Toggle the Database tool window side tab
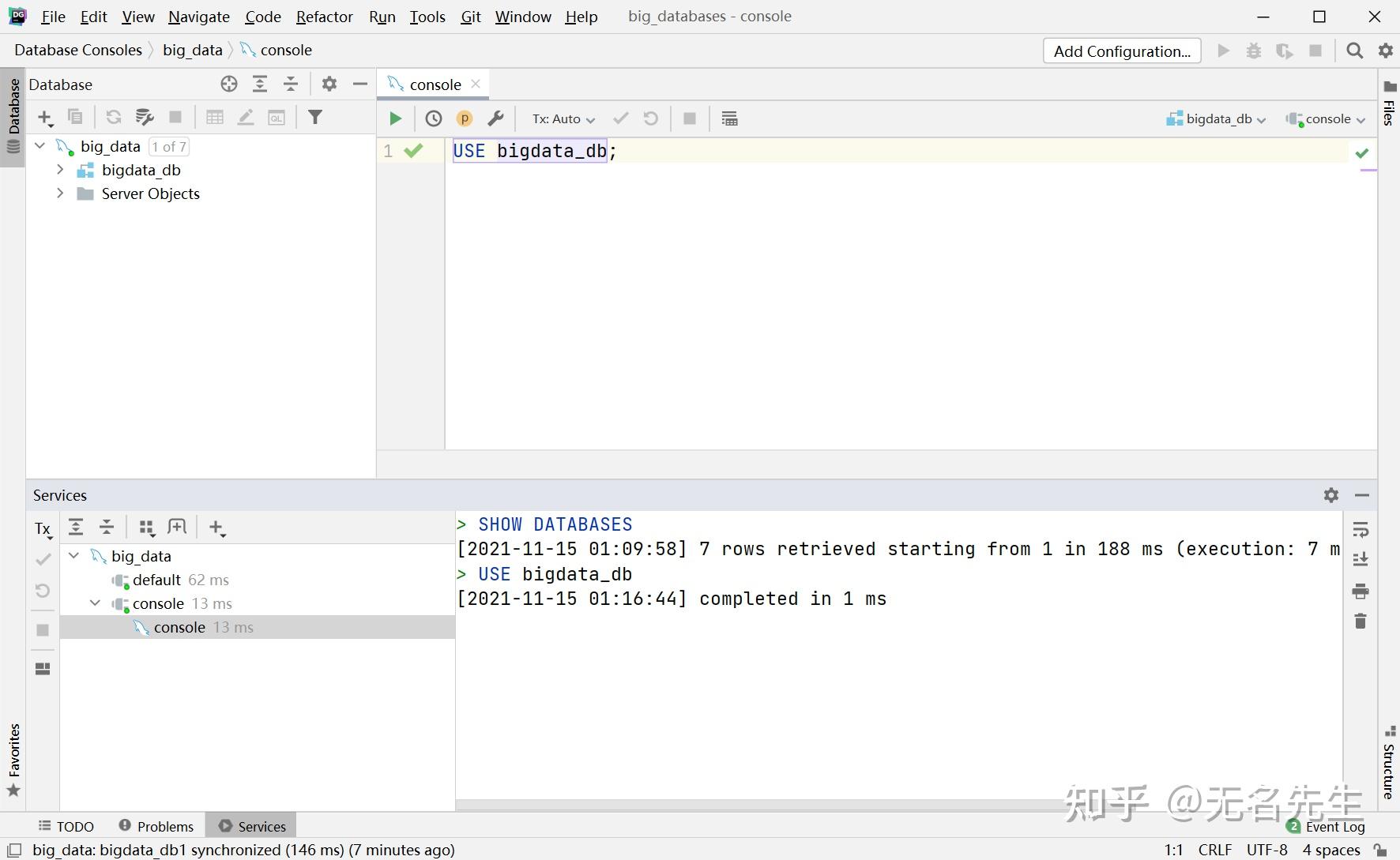Screen dimensions: 1400x860 pyautogui.click(x=13, y=107)
